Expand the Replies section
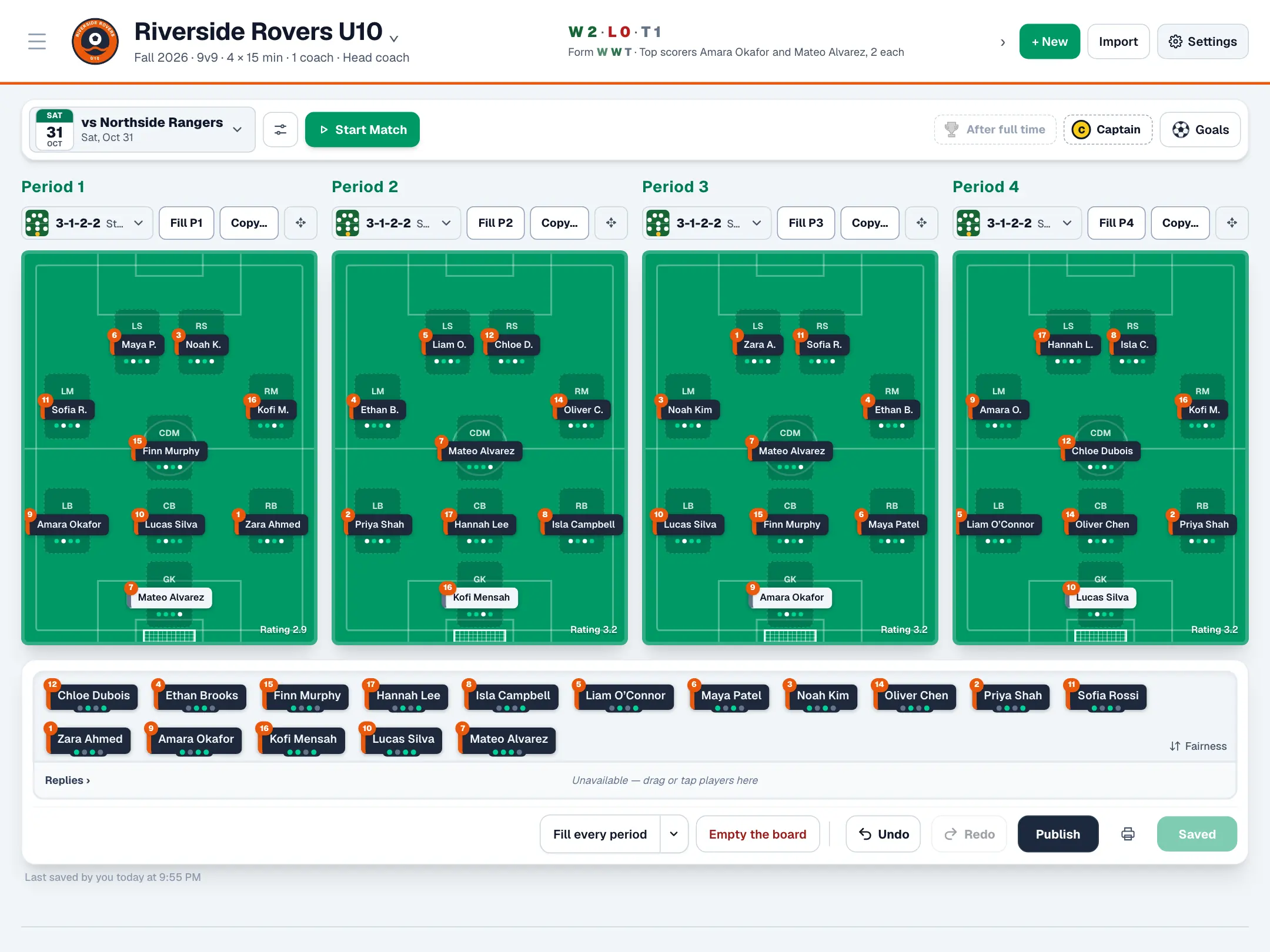Viewport: 1270px width, 952px height. [x=68, y=780]
